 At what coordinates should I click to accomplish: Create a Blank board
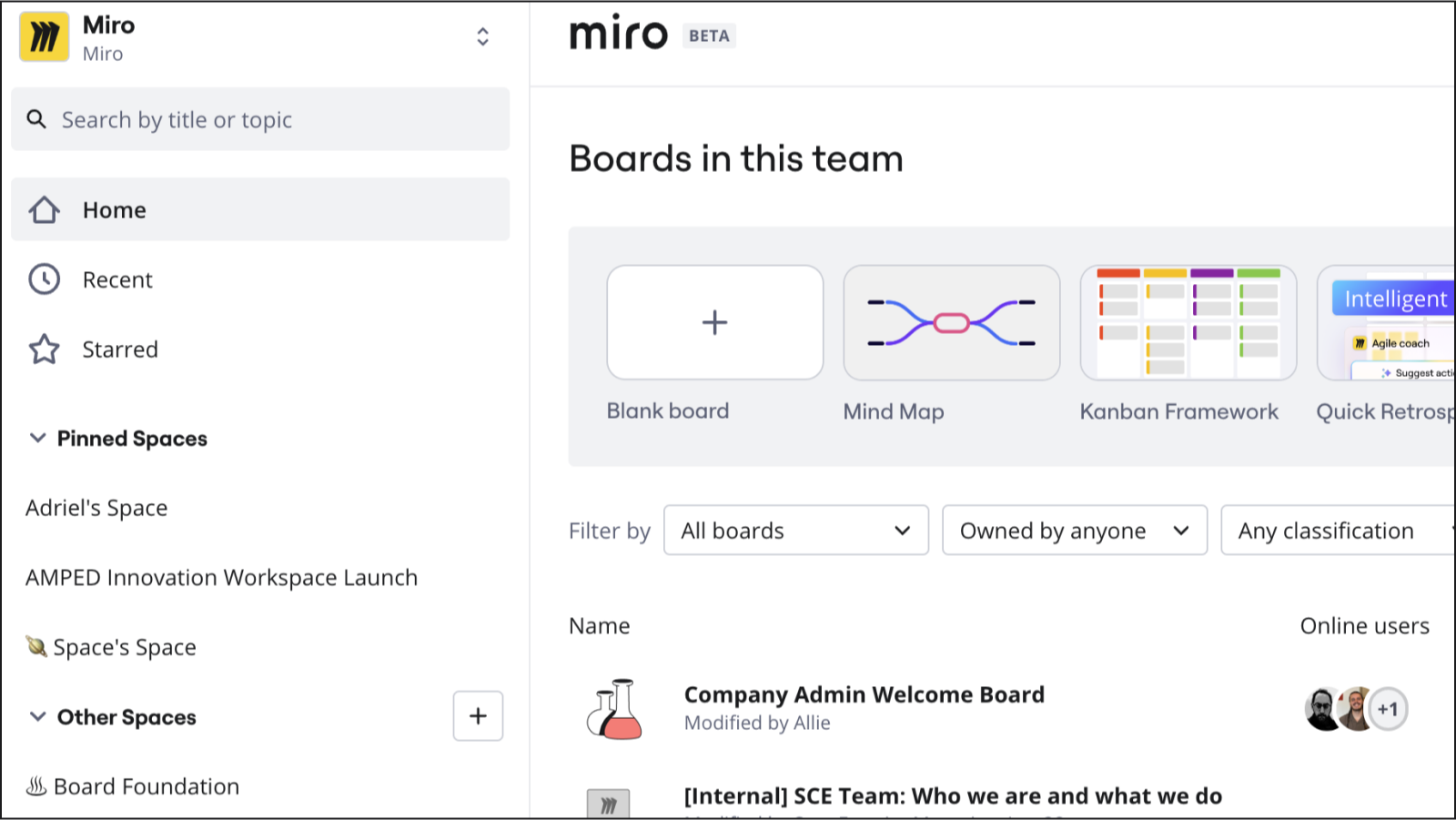(x=714, y=322)
